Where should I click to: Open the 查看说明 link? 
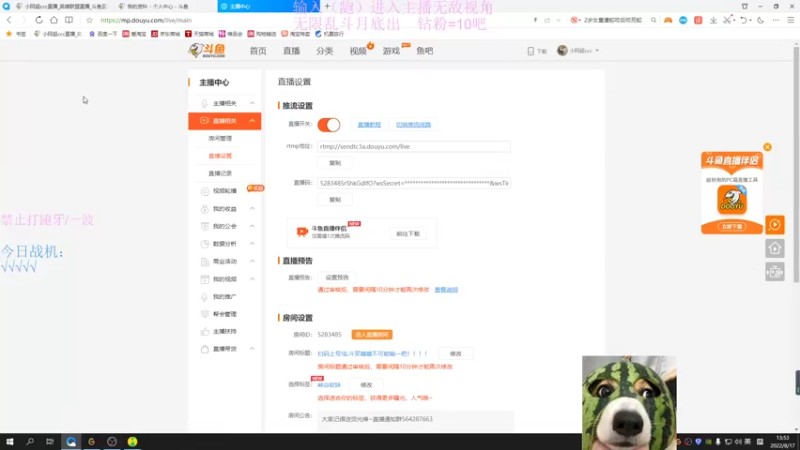click(x=446, y=290)
